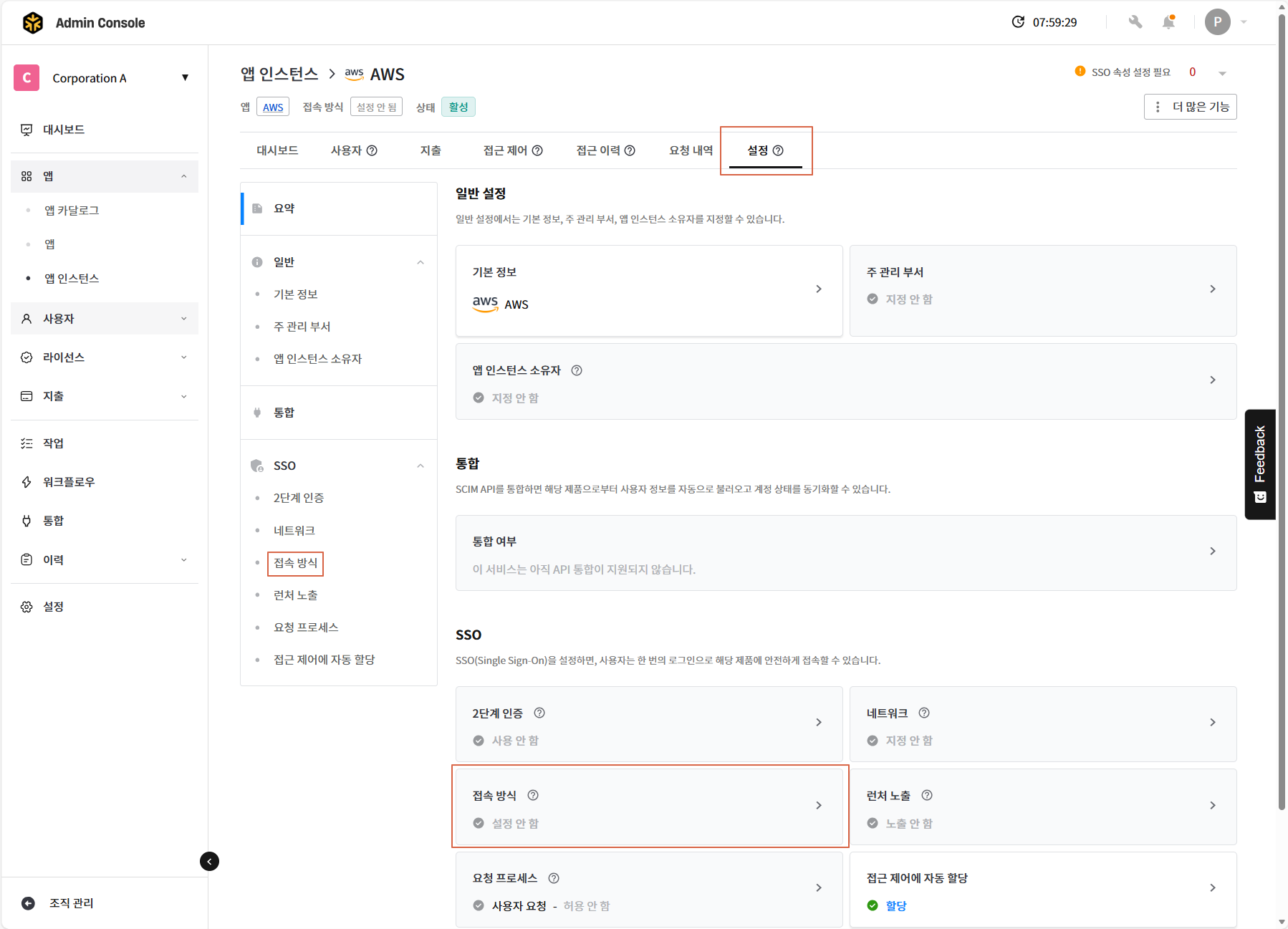This screenshot has width=1288, height=929.
Task: Click help icon next to 2단계 인증 card
Action: point(539,713)
